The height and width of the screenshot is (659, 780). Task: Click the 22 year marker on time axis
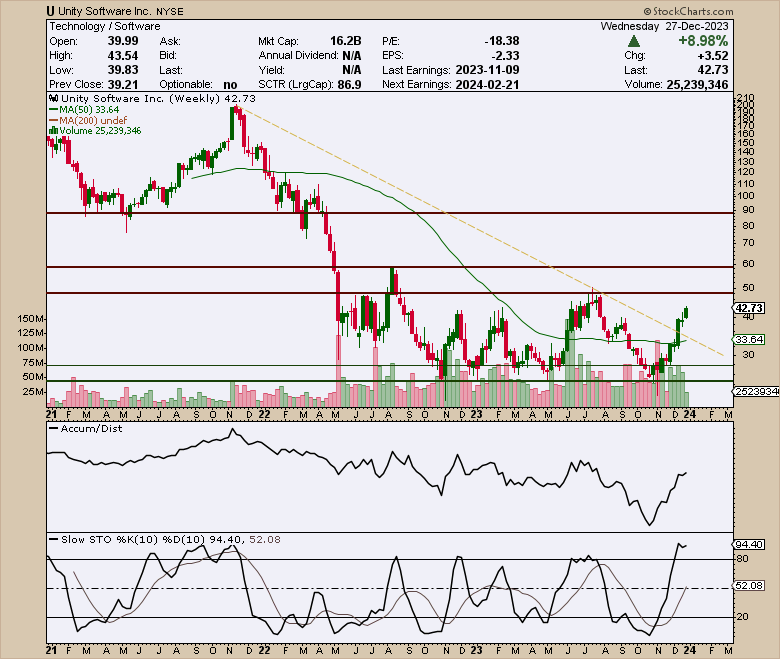tap(264, 413)
